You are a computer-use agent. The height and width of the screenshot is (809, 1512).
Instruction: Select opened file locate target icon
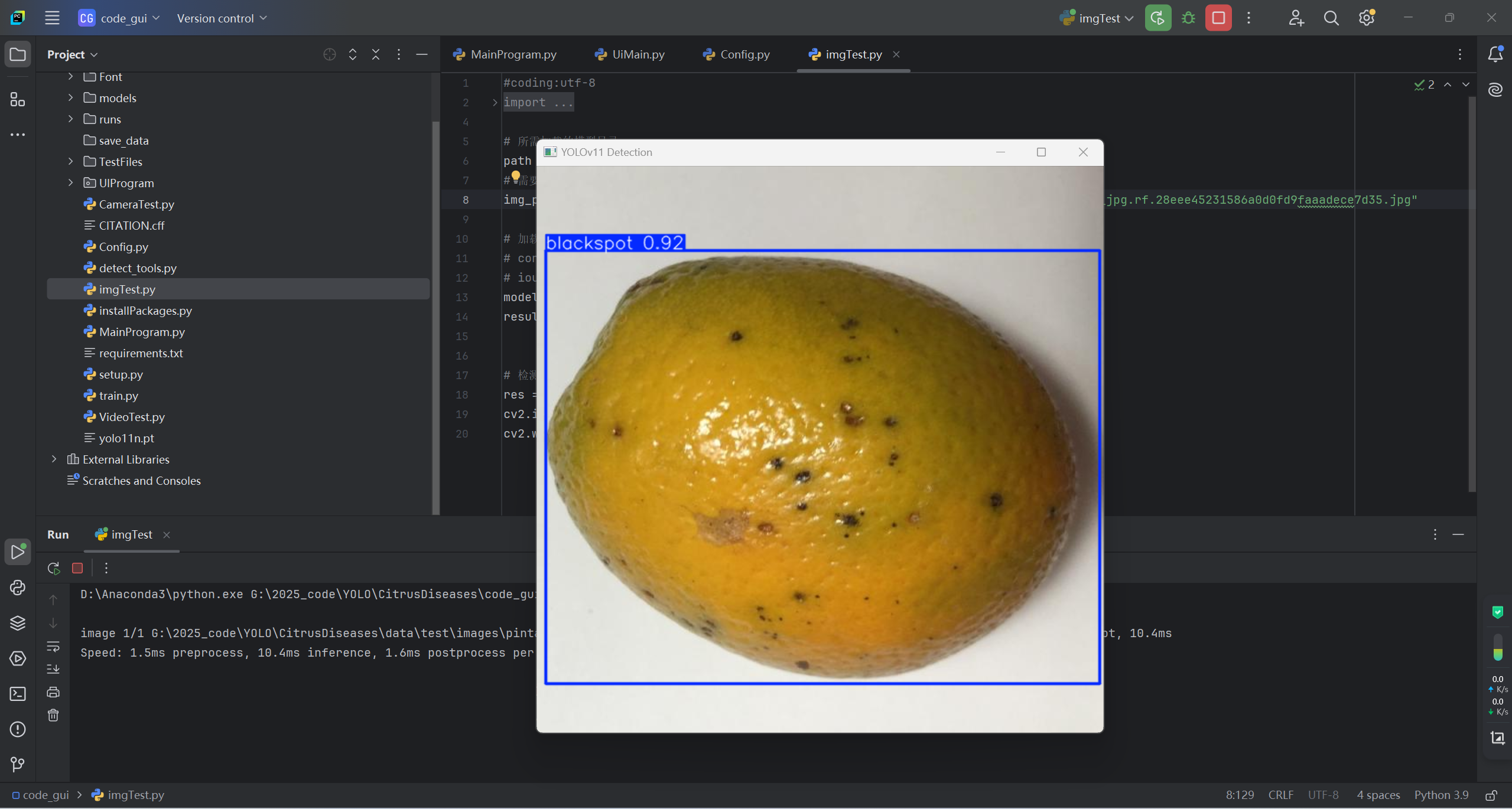pos(330,54)
